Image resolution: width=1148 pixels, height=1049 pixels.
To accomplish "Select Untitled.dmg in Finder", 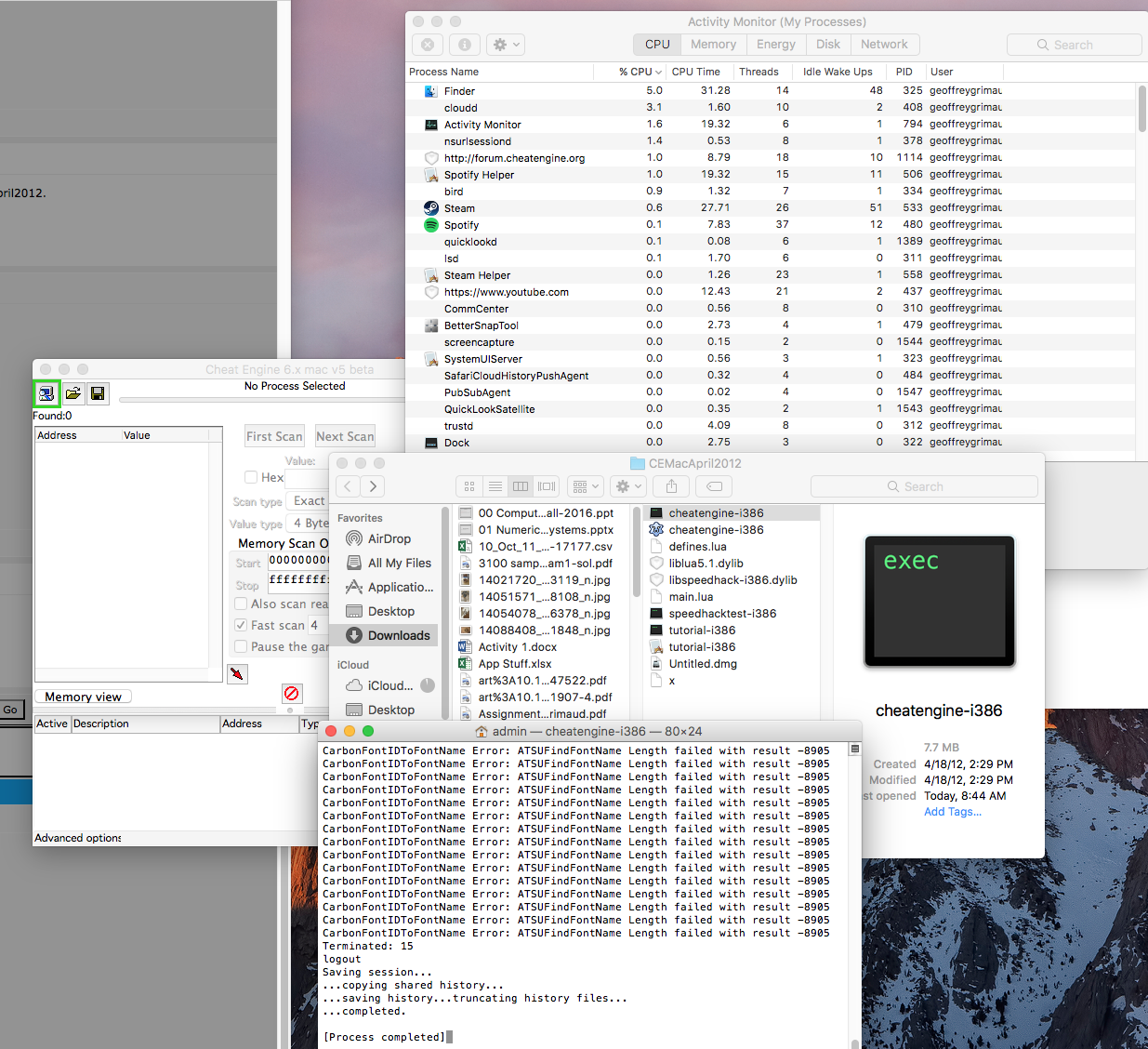I will pyautogui.click(x=703, y=664).
